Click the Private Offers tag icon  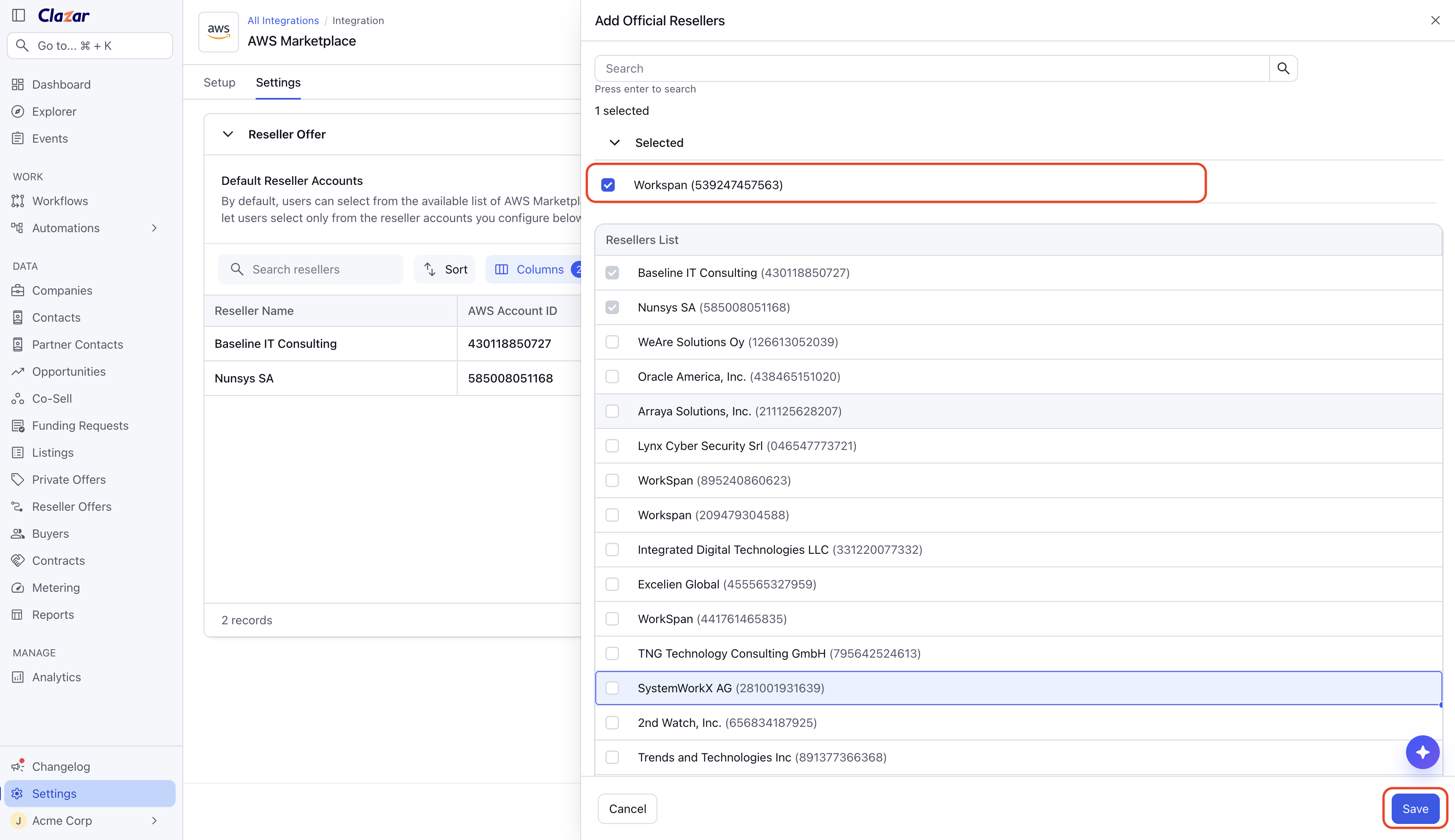point(18,480)
